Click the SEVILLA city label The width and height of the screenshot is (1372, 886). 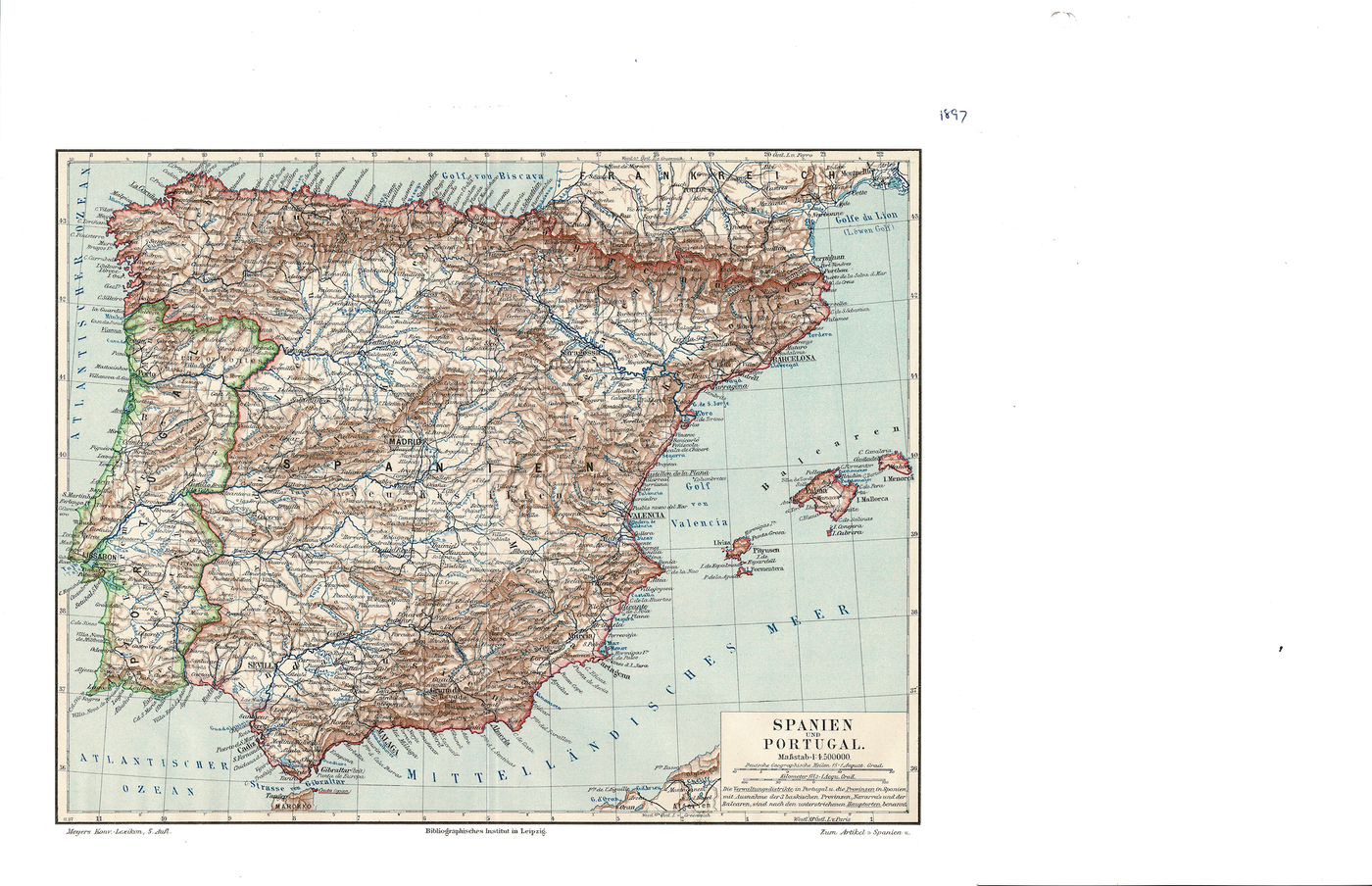261,664
